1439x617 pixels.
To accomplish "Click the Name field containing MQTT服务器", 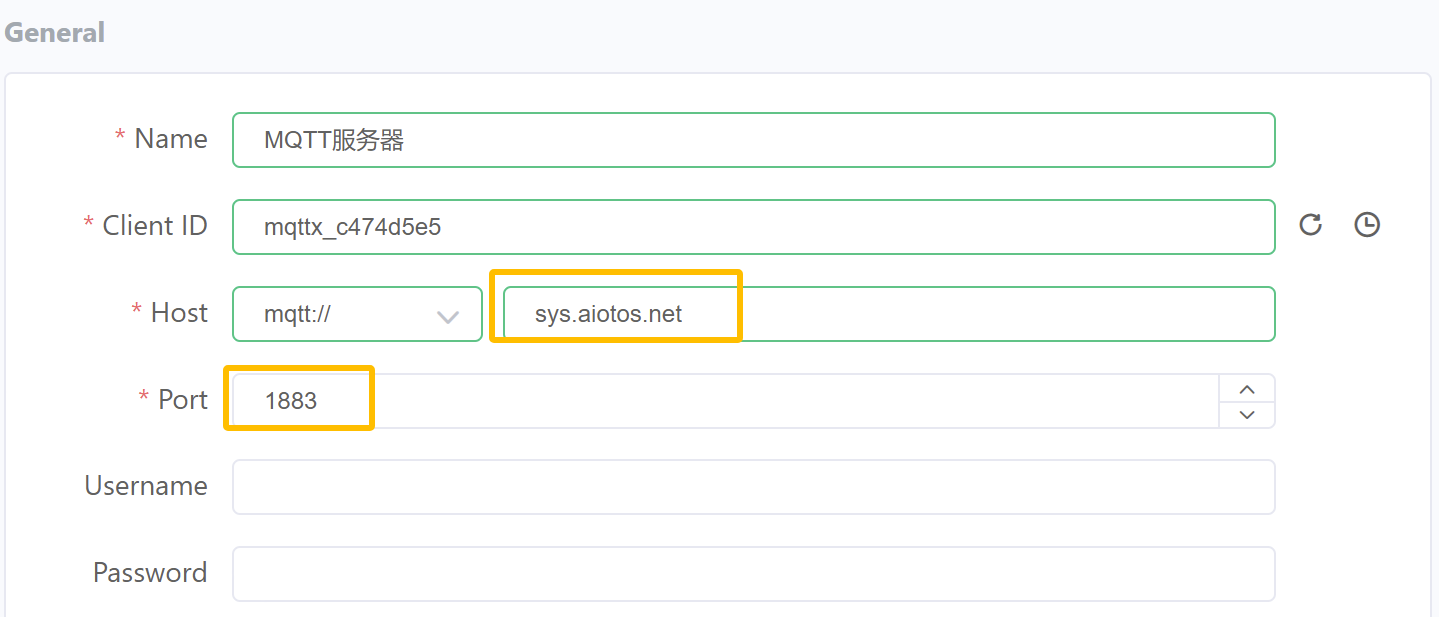I will (753, 140).
